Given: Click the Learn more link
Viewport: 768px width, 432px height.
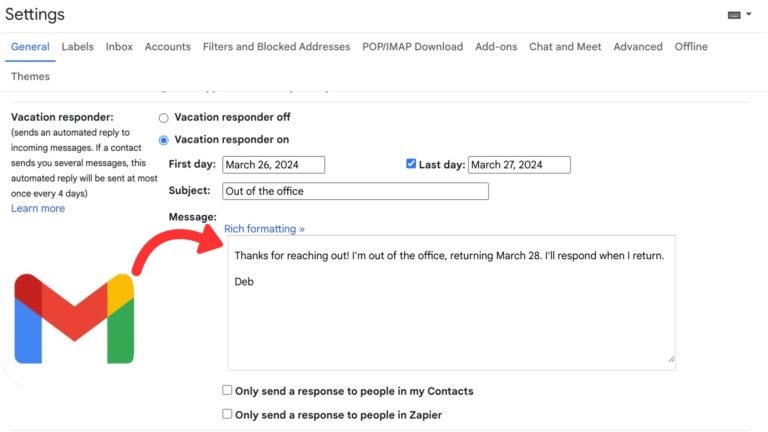Looking at the screenshot, I should pos(38,209).
